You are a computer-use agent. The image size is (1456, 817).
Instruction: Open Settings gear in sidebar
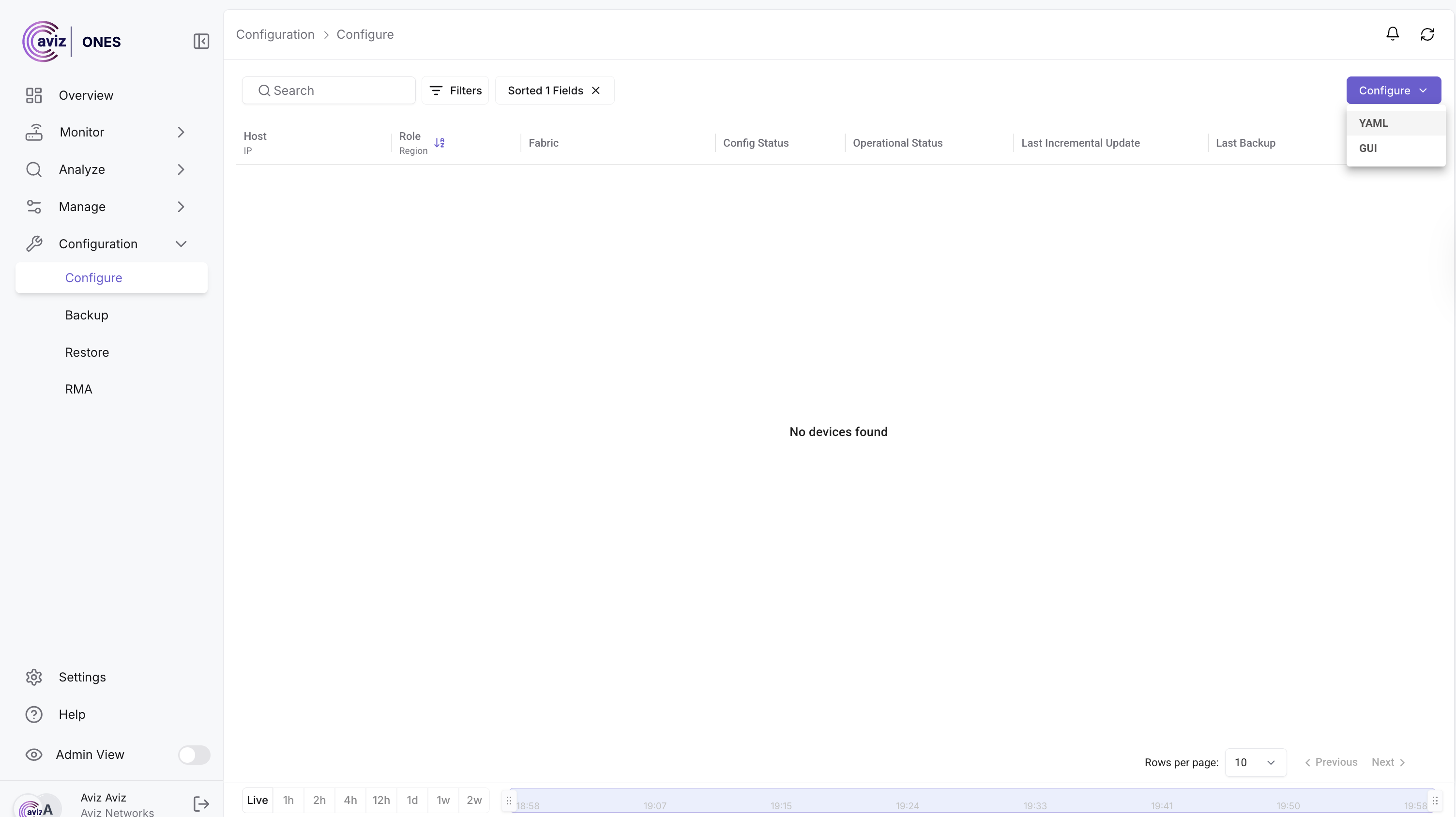(34, 677)
